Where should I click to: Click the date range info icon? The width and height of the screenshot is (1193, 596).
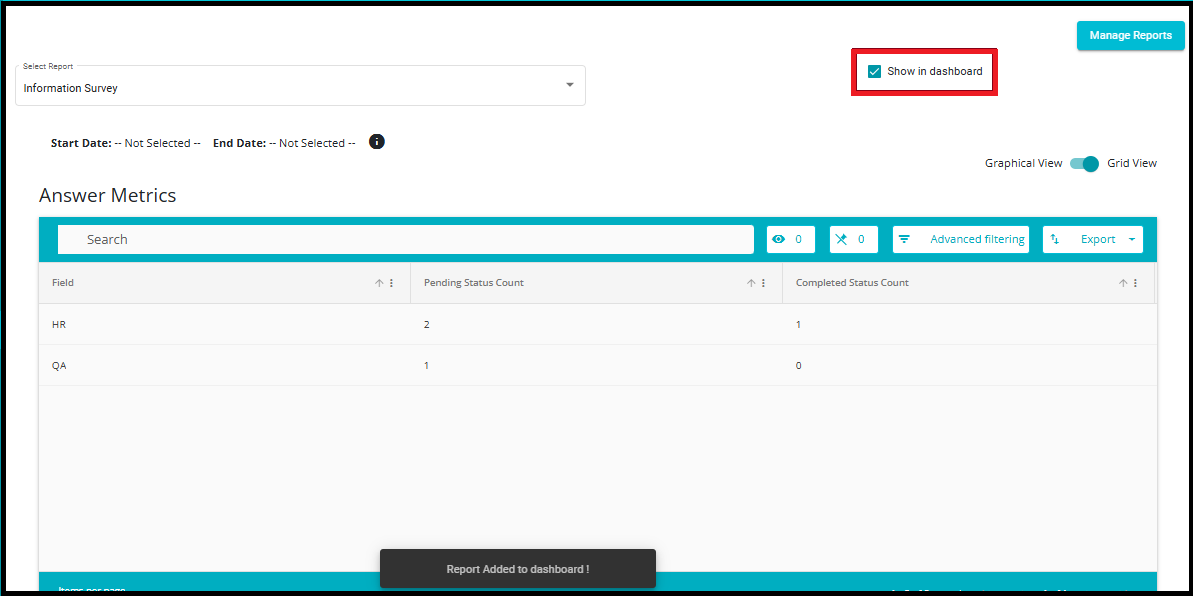[377, 142]
